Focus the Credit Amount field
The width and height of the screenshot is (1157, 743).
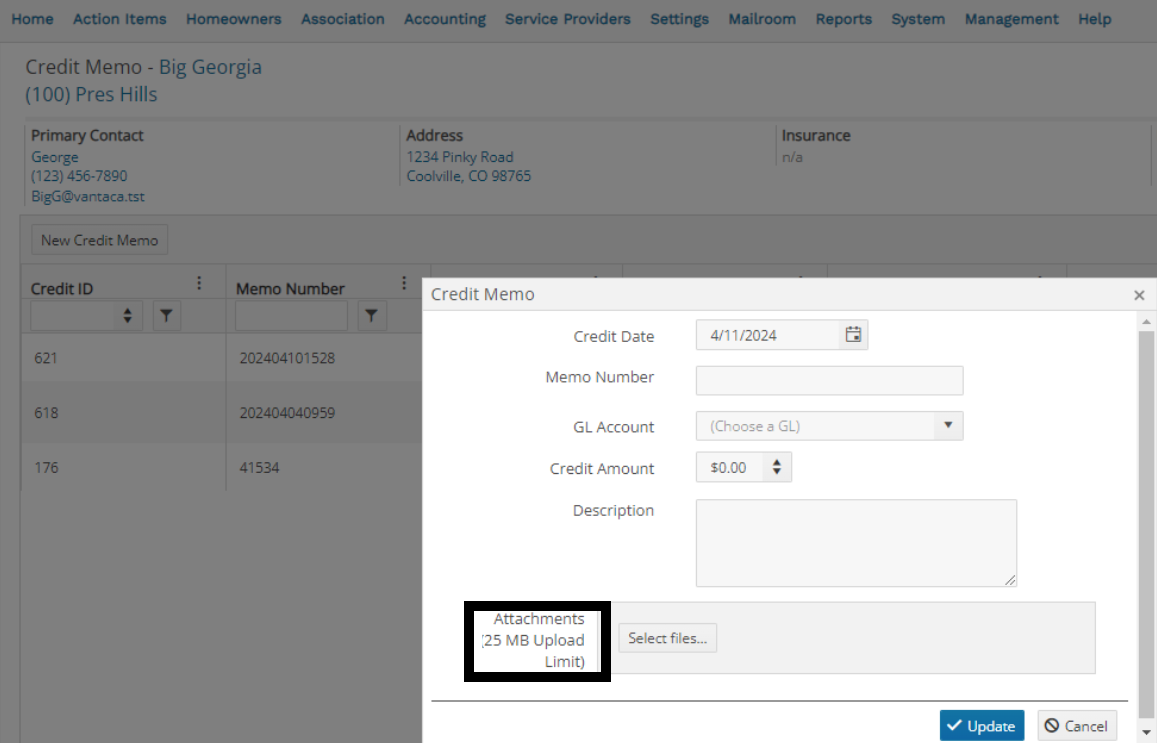[731, 467]
